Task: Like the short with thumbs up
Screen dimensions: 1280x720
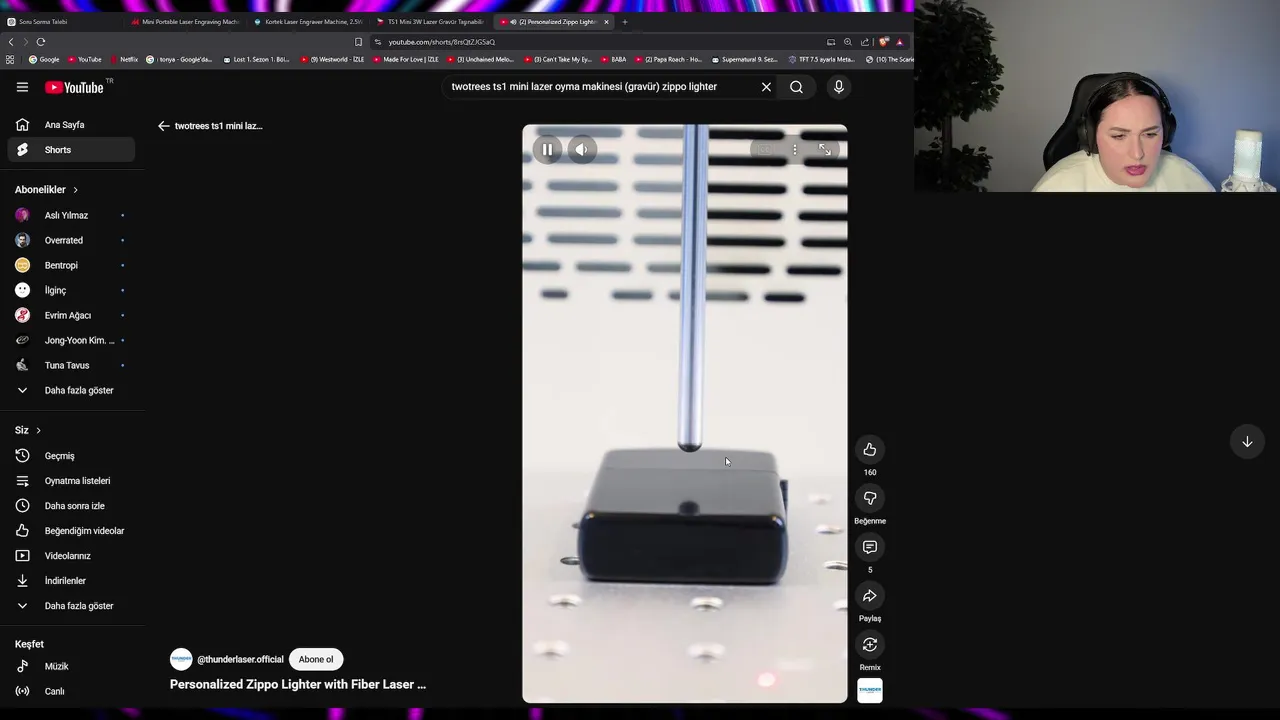Action: [x=870, y=450]
